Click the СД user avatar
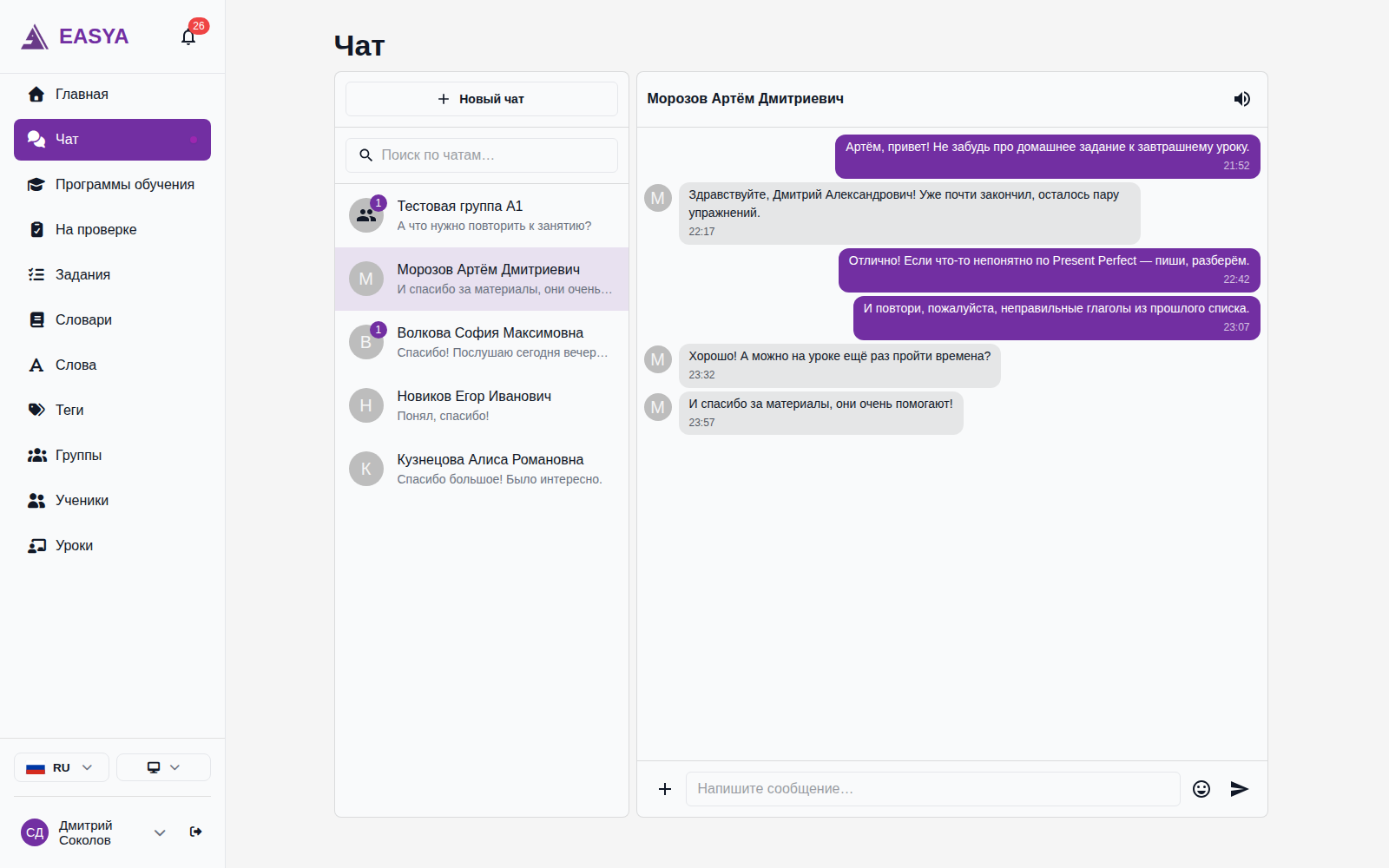Screen dimensions: 1389x868 [35, 832]
